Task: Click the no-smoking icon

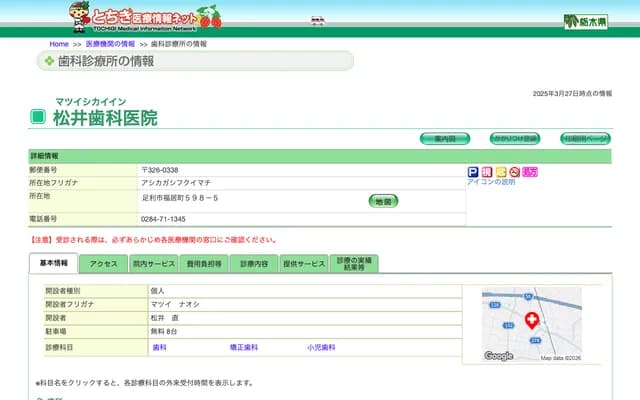Action: (x=515, y=172)
